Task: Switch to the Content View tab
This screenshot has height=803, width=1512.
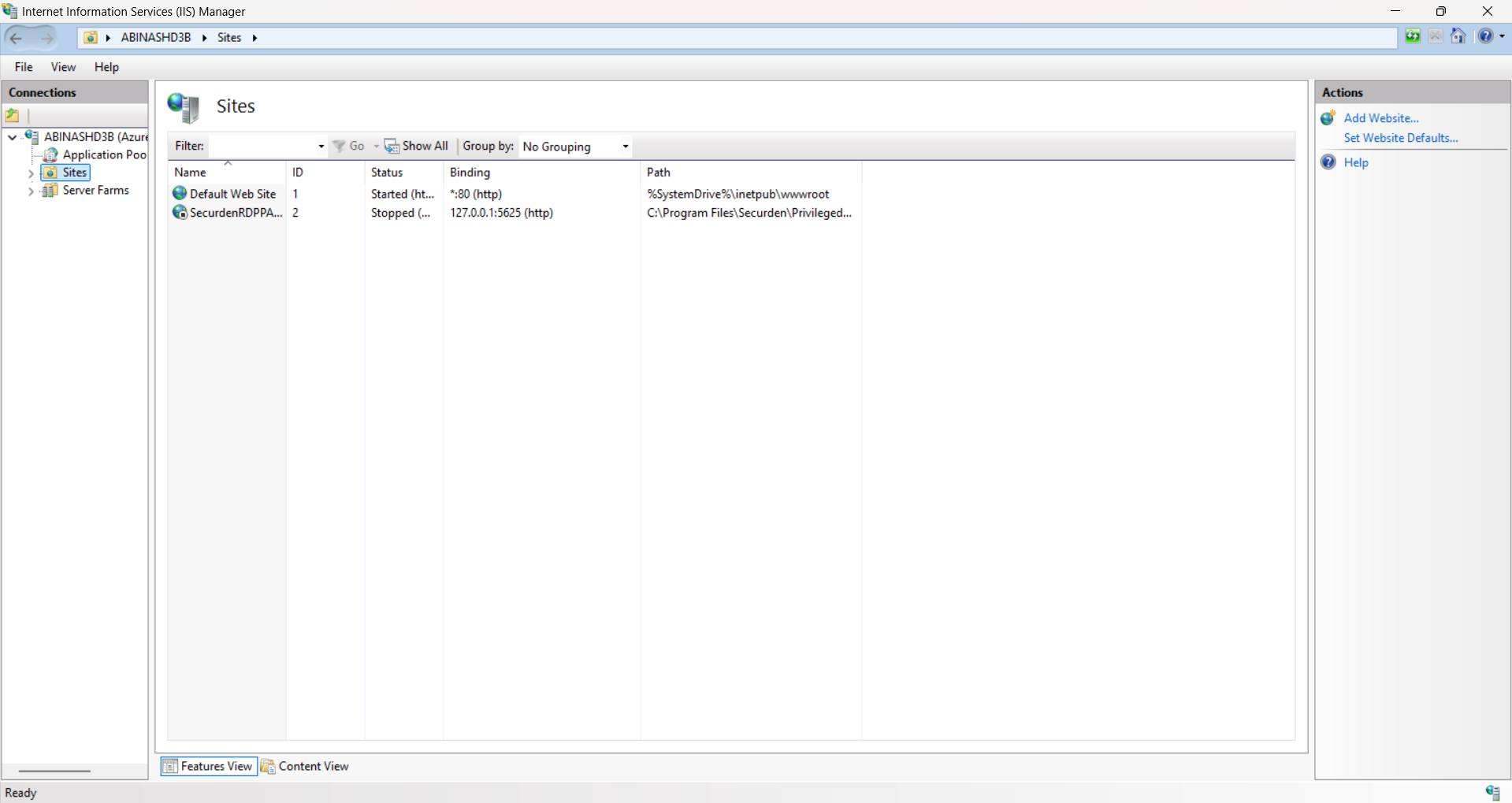Action: [x=305, y=766]
